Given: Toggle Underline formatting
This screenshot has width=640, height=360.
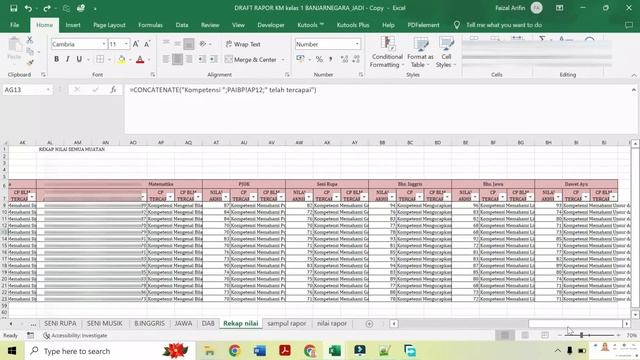Looking at the screenshot, I should click(x=79, y=59).
